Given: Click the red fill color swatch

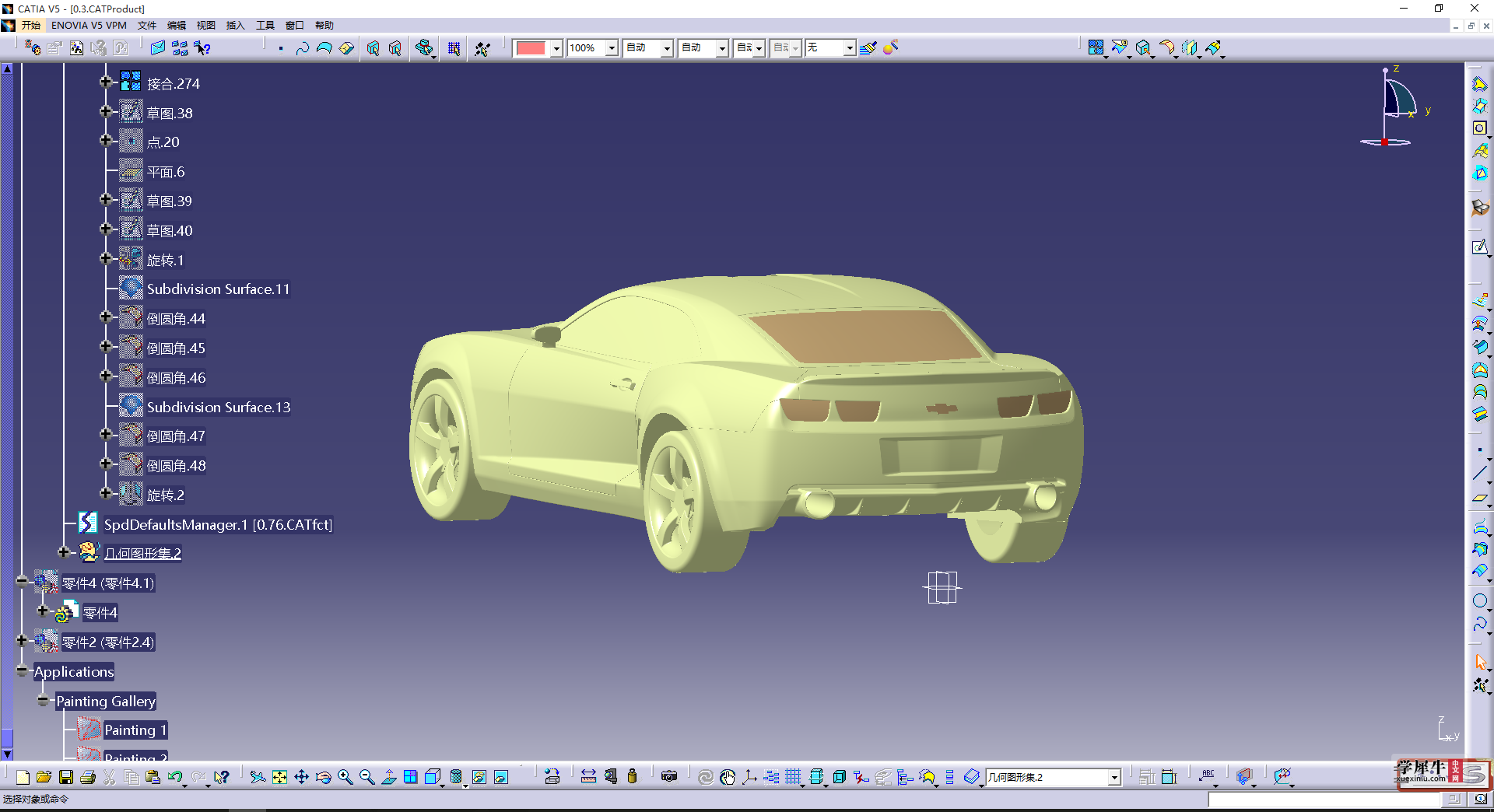Looking at the screenshot, I should coord(531,48).
